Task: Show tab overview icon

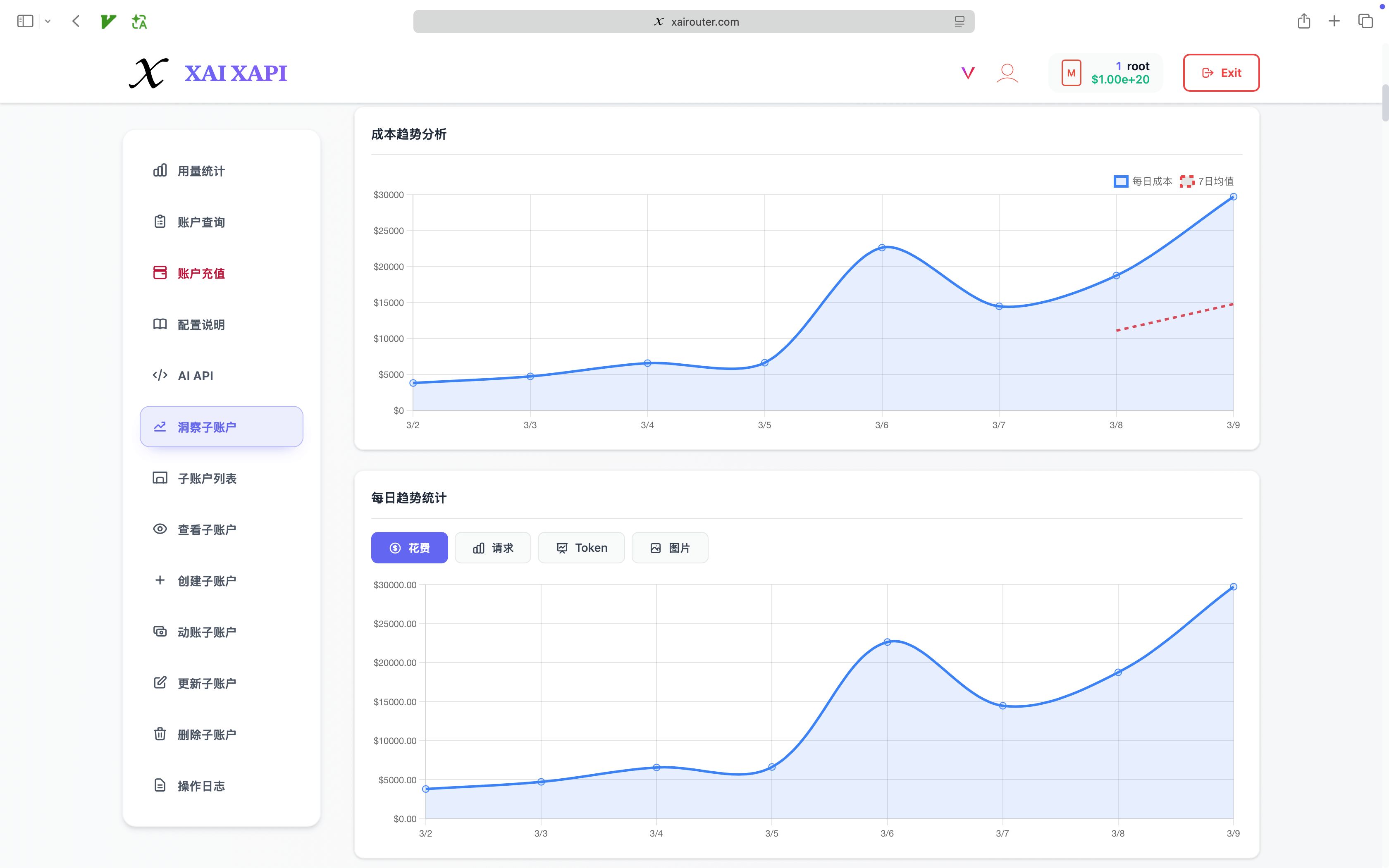Action: point(1365,22)
